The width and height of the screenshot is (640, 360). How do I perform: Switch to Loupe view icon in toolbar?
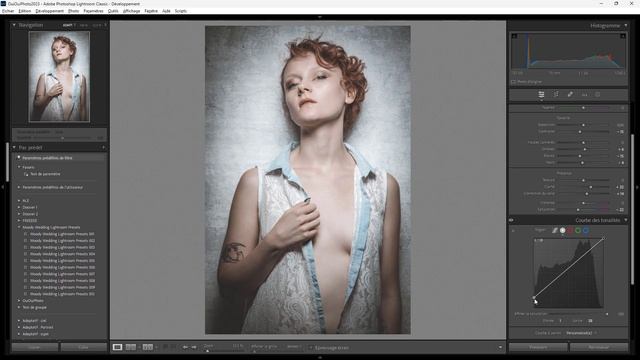(x=118, y=347)
